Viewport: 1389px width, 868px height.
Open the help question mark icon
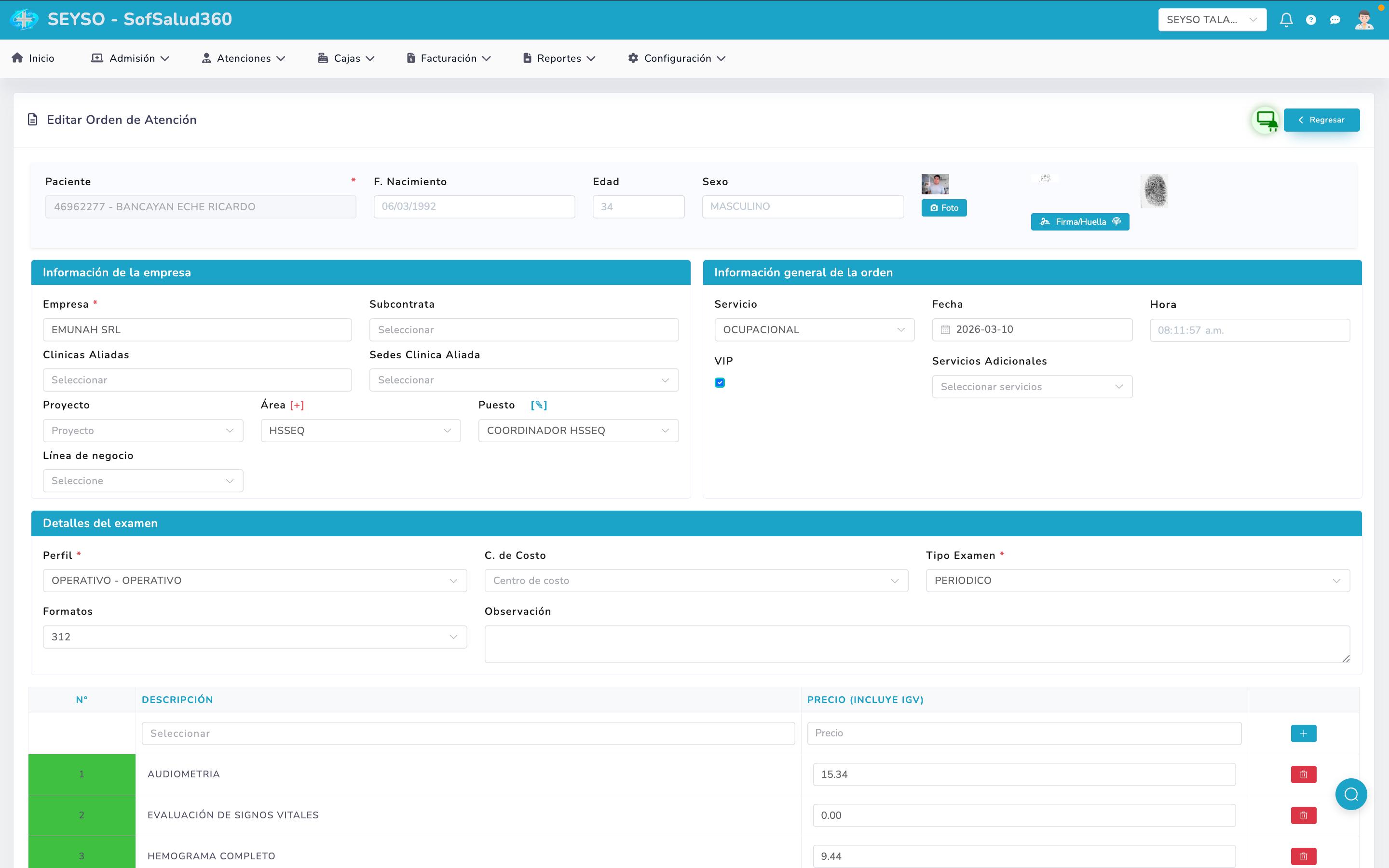(1311, 20)
